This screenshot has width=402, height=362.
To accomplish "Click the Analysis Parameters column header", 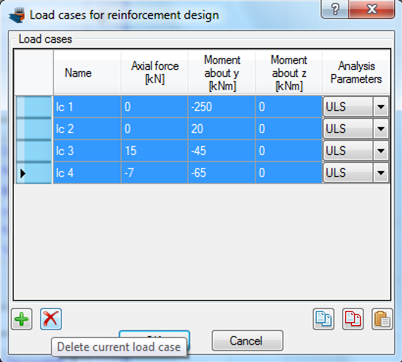I will 356,73.
